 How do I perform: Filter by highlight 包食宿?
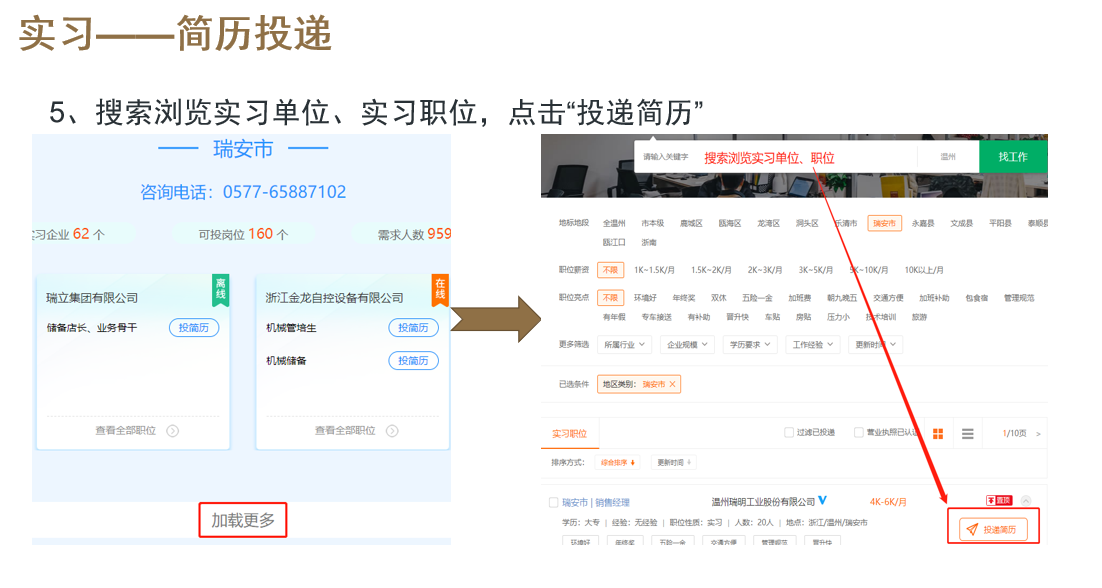(x=977, y=298)
